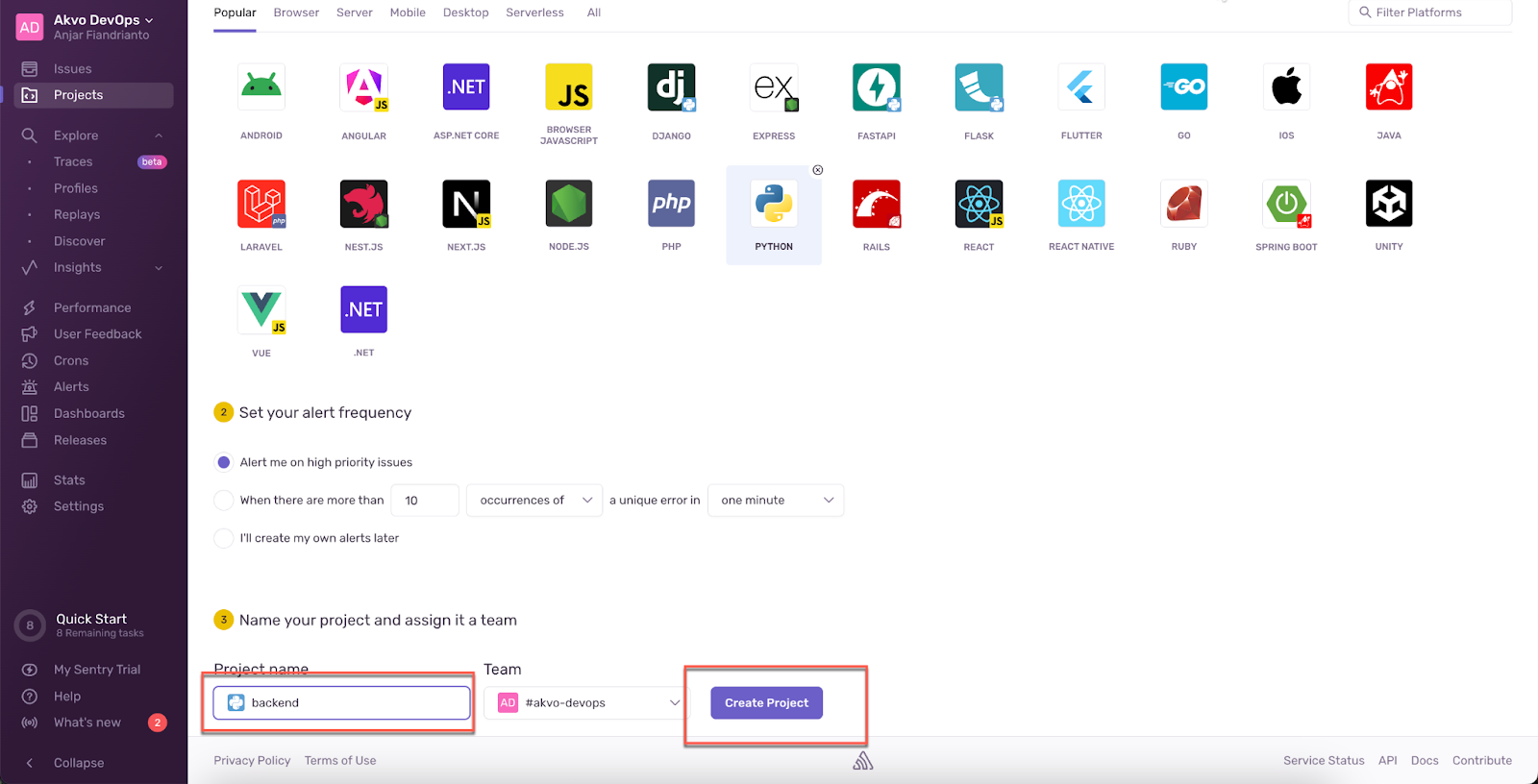Select Alert me on high priority issues
1538x784 pixels.
pyautogui.click(x=224, y=462)
